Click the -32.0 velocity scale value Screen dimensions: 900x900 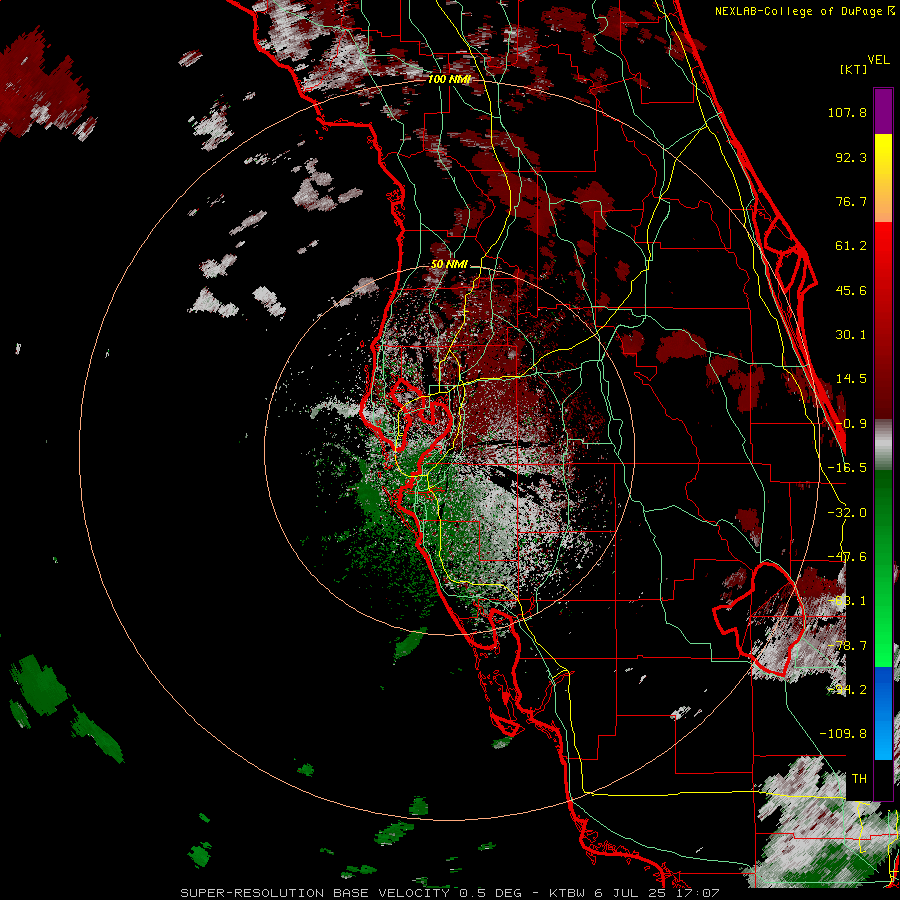847,513
